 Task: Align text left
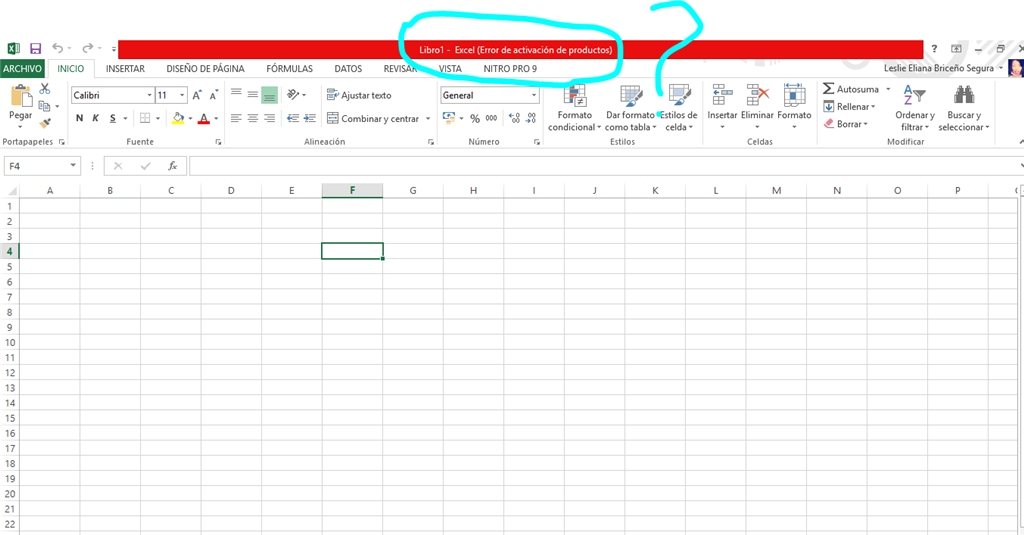236,118
